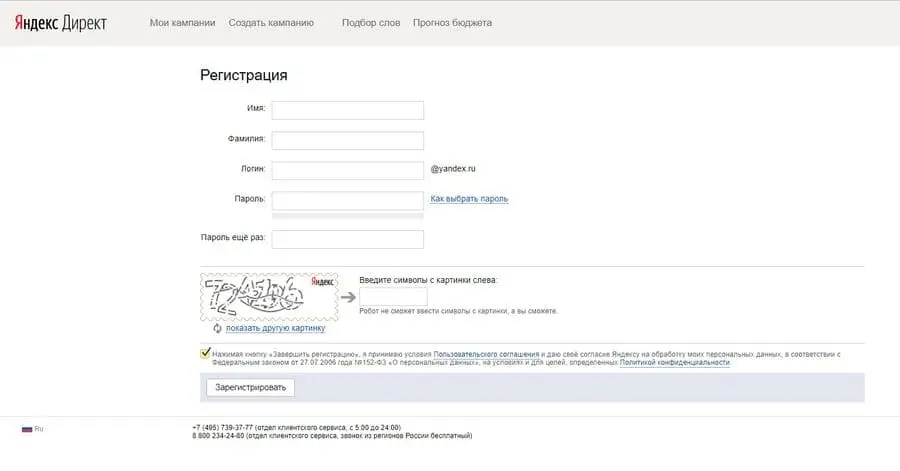This screenshot has height=471, width=900.
Task: Click показать другую картинку link
Action: [x=276, y=328]
